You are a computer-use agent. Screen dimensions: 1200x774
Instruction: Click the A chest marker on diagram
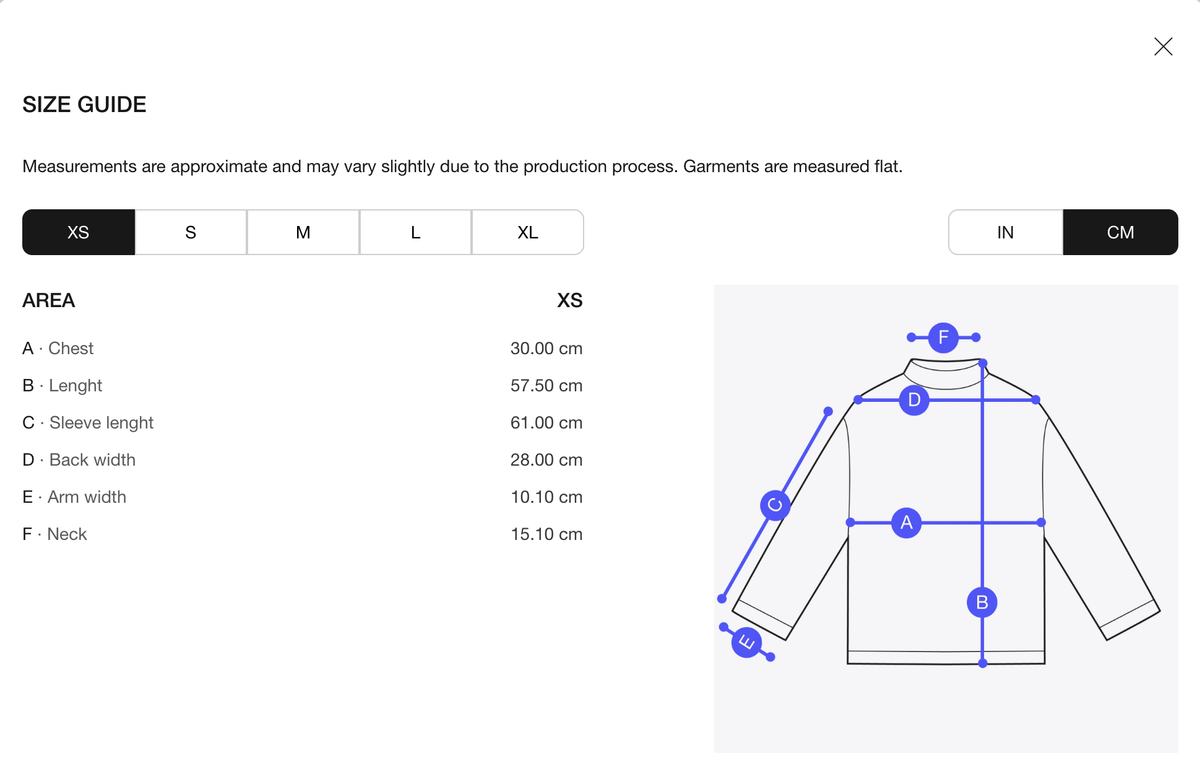907,522
